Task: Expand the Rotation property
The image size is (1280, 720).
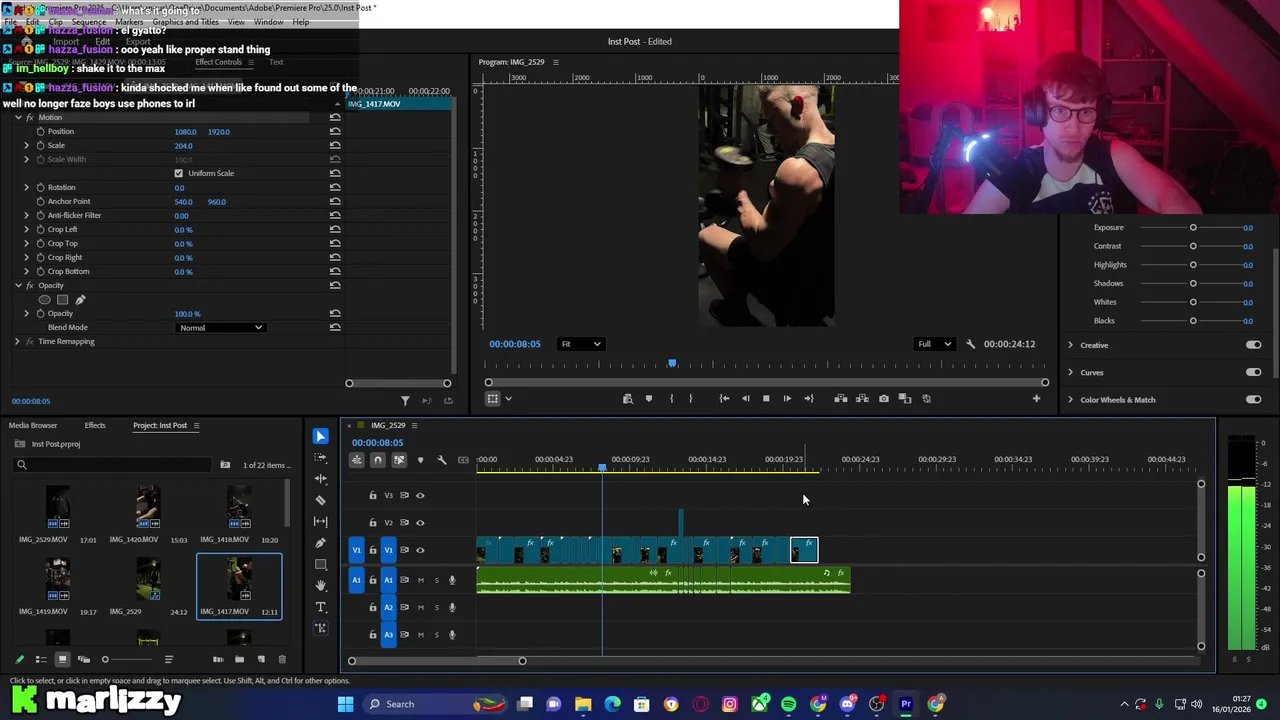Action: tap(27, 188)
